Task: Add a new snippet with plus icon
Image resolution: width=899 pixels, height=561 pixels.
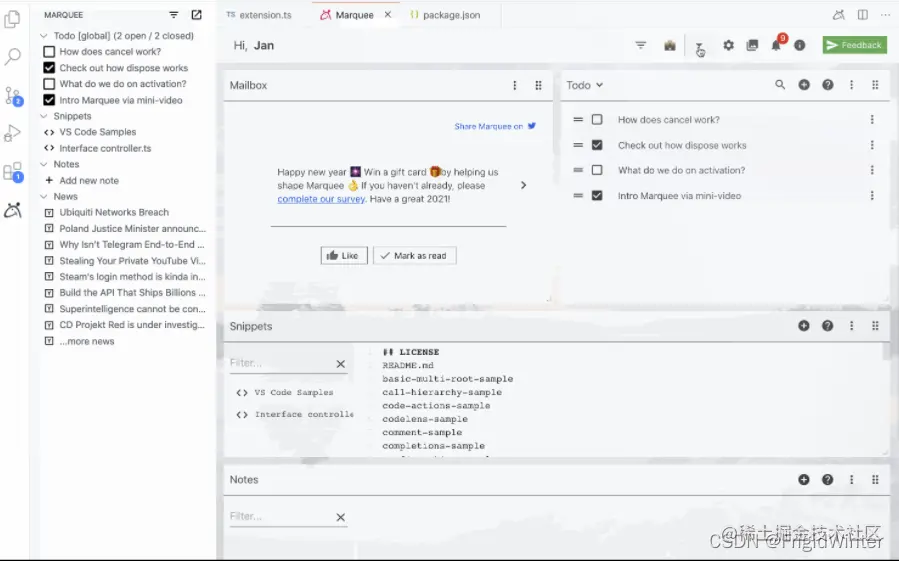Action: [804, 326]
